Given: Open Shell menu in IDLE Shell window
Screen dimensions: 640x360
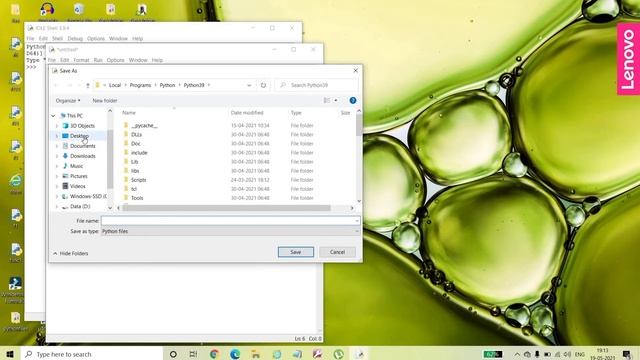Looking at the screenshot, I should [x=57, y=39].
